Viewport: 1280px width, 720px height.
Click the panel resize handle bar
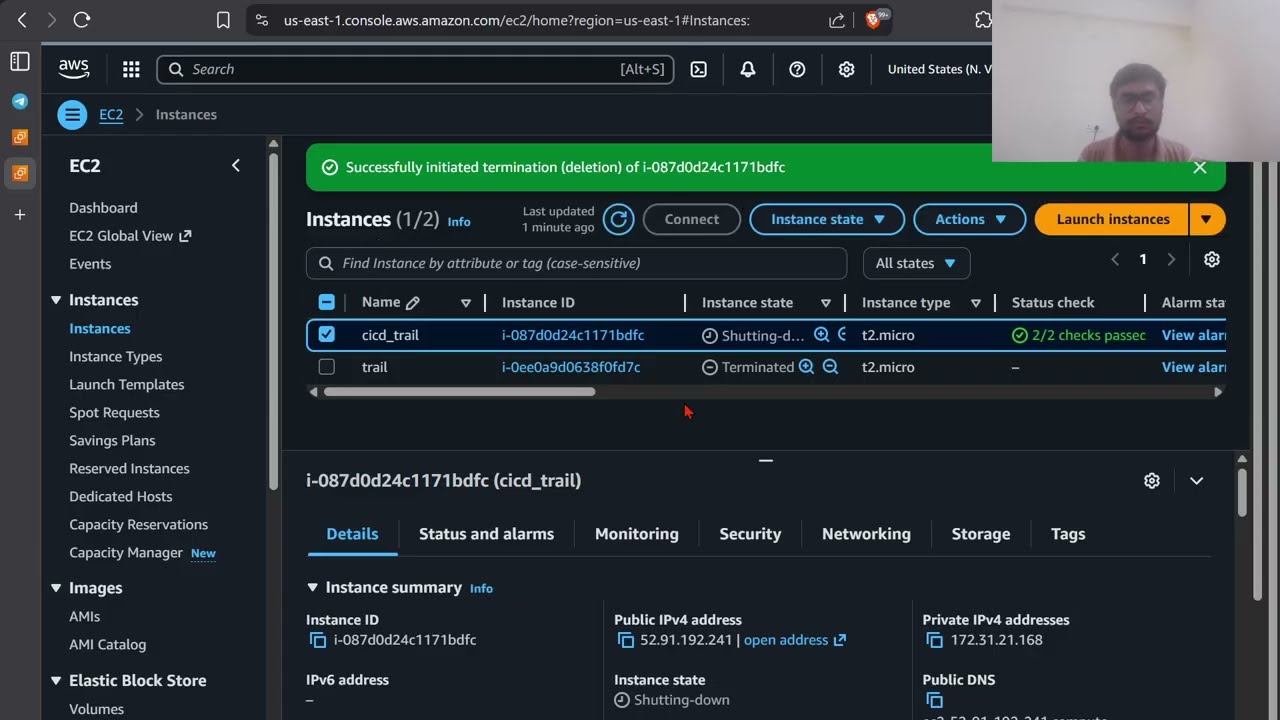tap(766, 461)
